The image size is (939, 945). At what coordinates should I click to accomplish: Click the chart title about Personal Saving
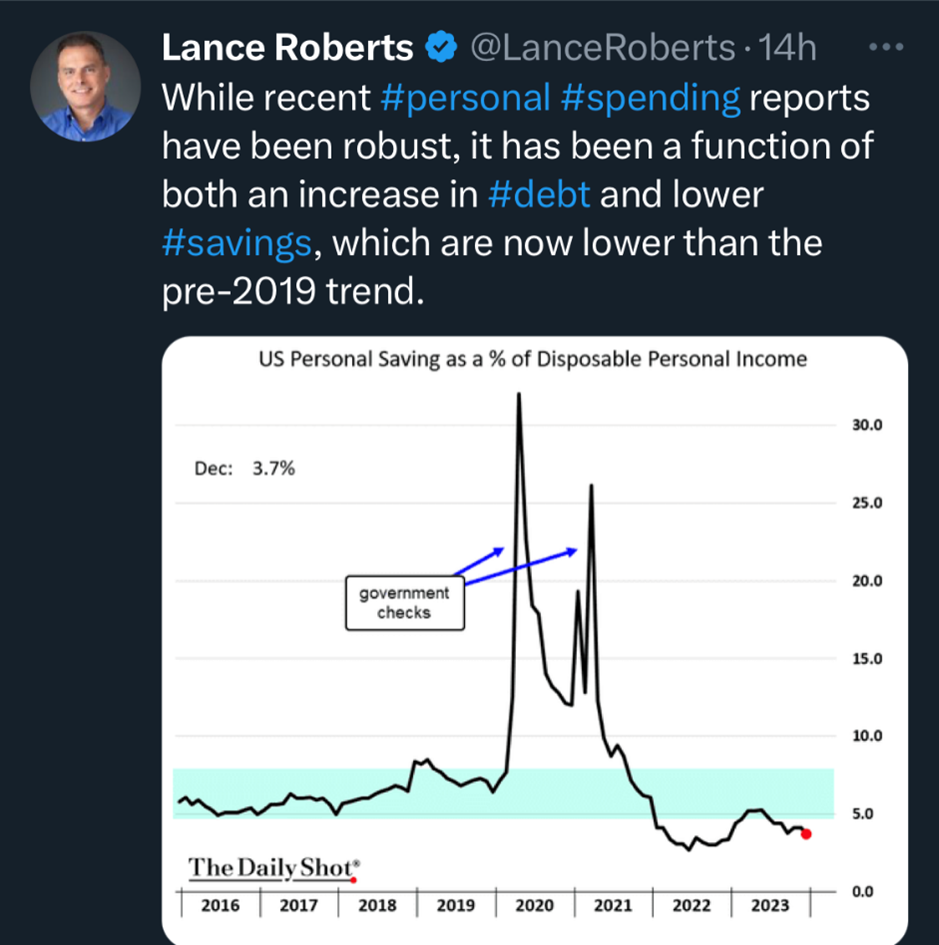coord(532,360)
